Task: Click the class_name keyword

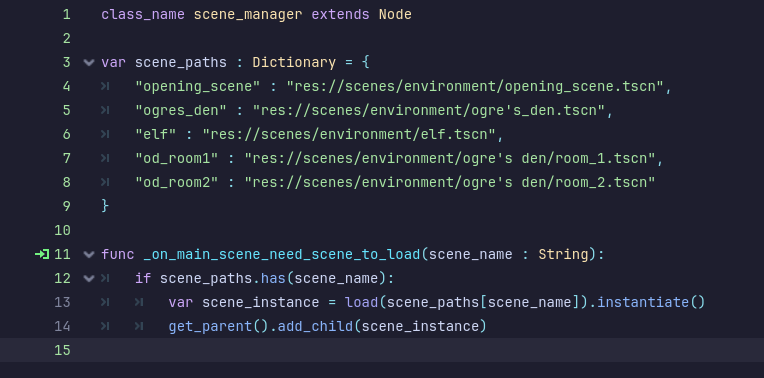Action: tap(143, 15)
